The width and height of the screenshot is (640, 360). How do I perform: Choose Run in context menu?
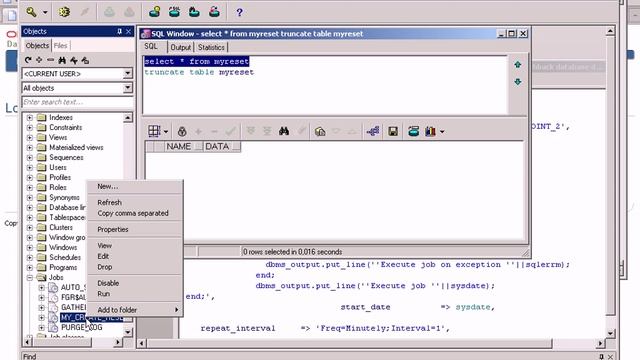[x=135, y=294]
